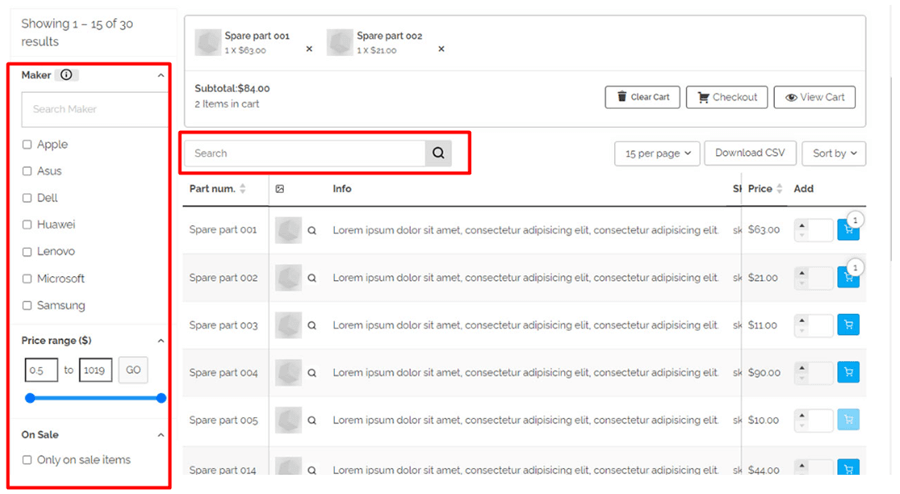Screen dimensions: 900x494
Task: Click the Search Maker input field
Action: point(95,109)
